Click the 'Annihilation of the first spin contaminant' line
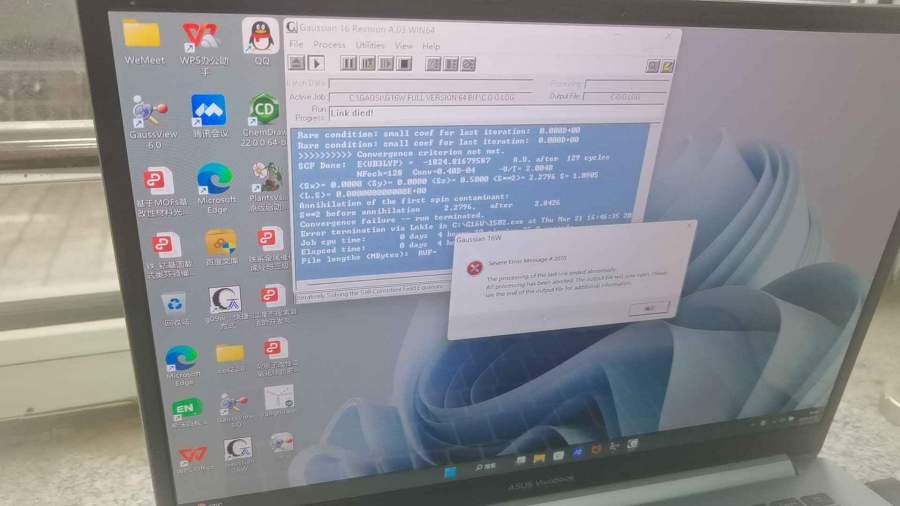This screenshot has width=900, height=506. coord(404,199)
